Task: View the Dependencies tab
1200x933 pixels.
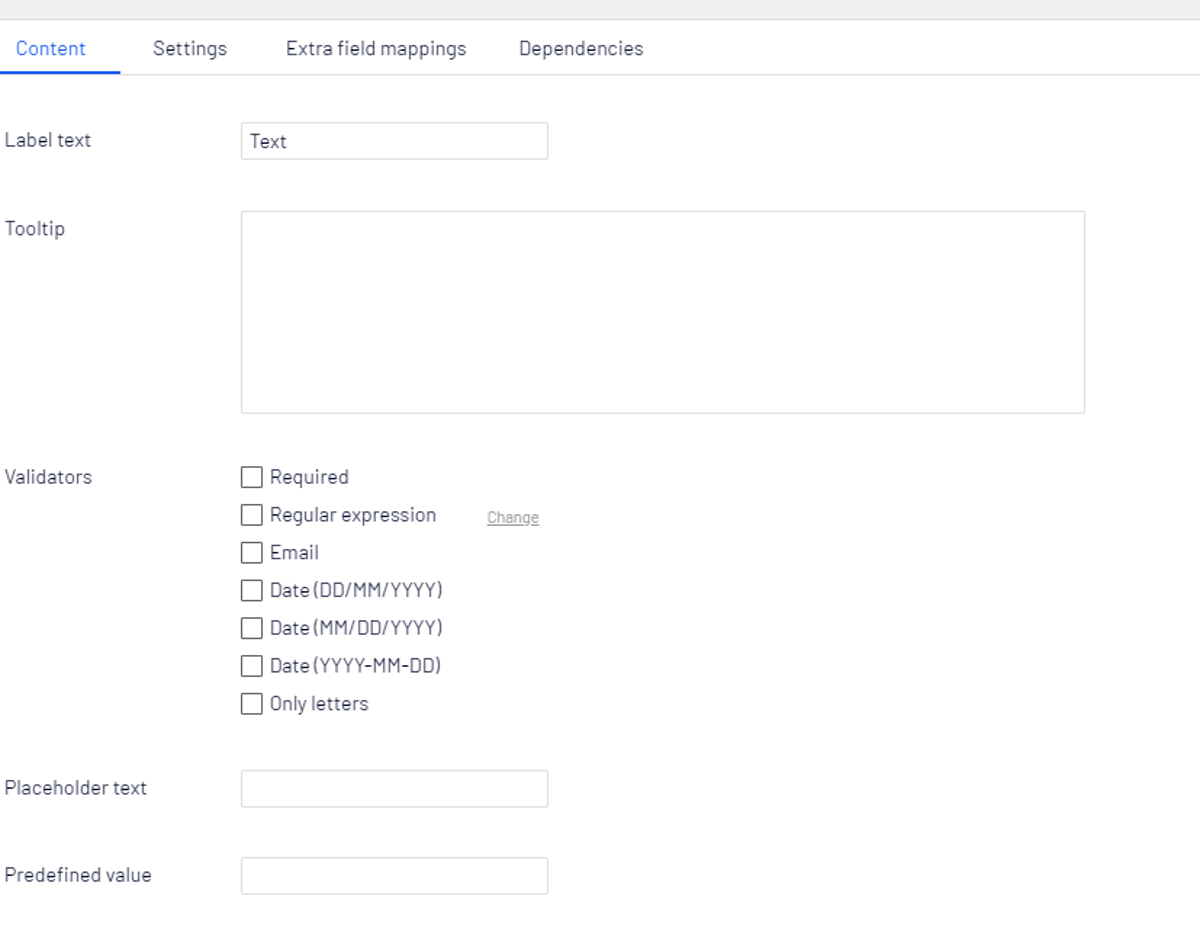Action: point(580,48)
